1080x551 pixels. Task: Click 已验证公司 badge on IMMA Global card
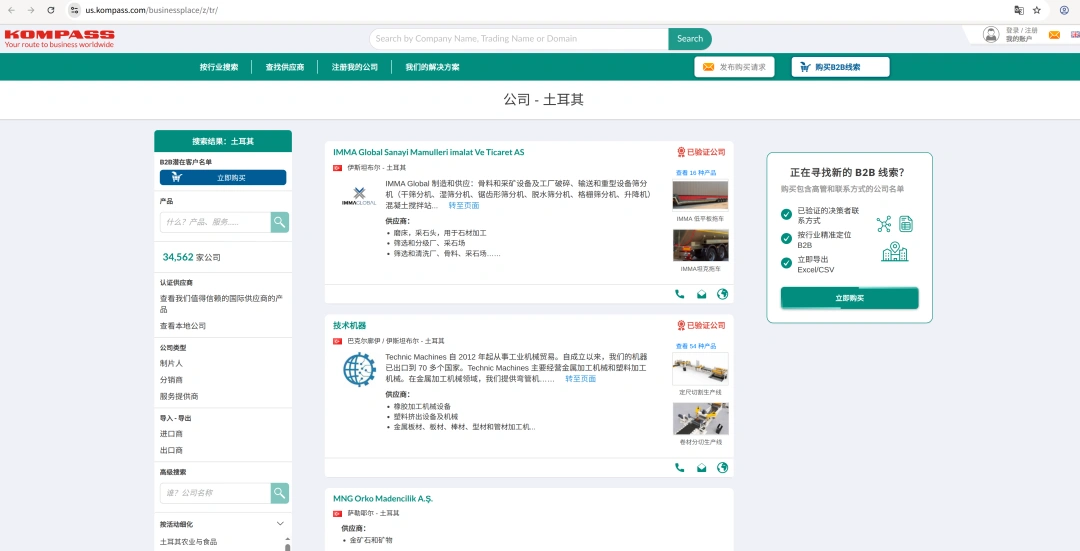[x=701, y=152]
